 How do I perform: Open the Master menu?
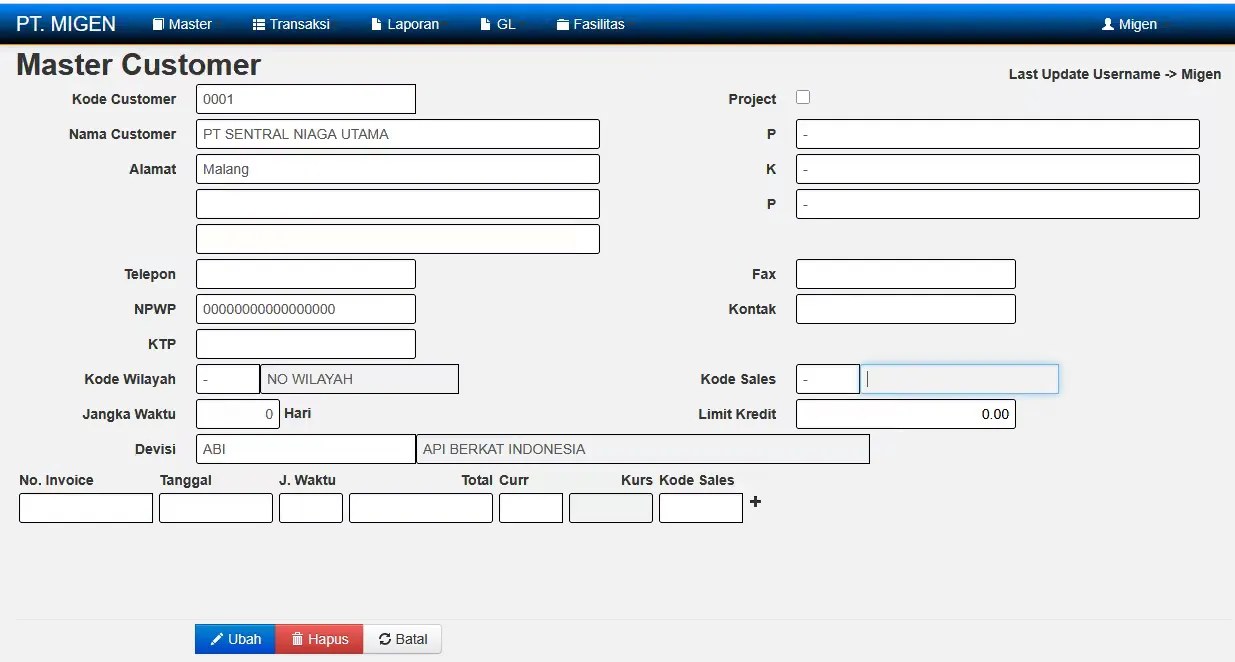click(x=182, y=24)
